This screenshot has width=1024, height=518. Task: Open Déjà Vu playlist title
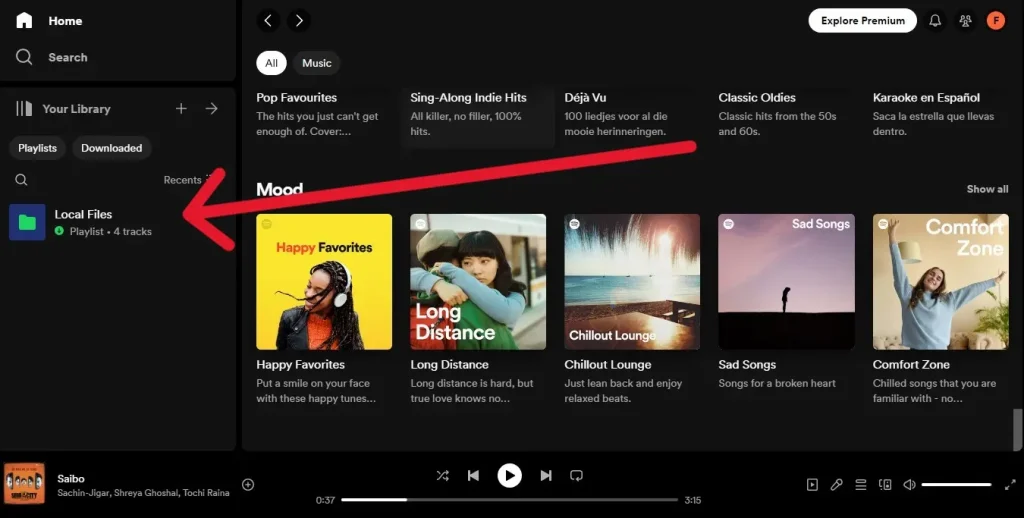point(585,97)
